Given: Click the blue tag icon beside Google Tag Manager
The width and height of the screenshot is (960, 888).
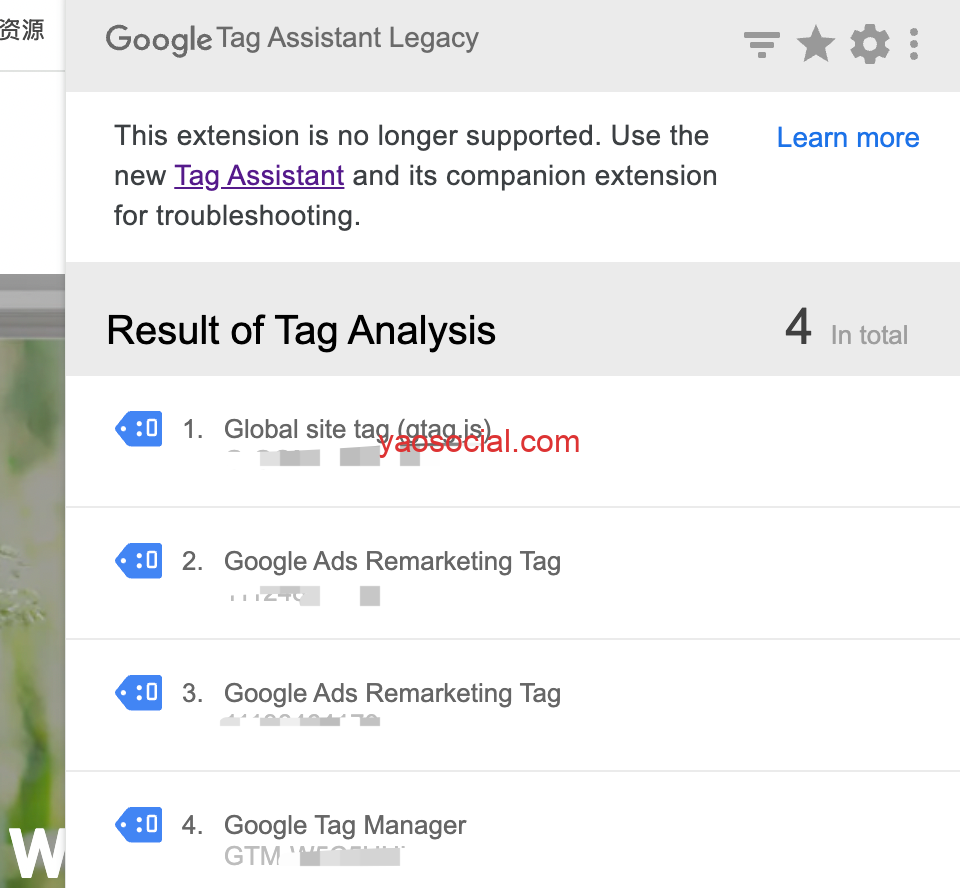Looking at the screenshot, I should pyautogui.click(x=139, y=825).
